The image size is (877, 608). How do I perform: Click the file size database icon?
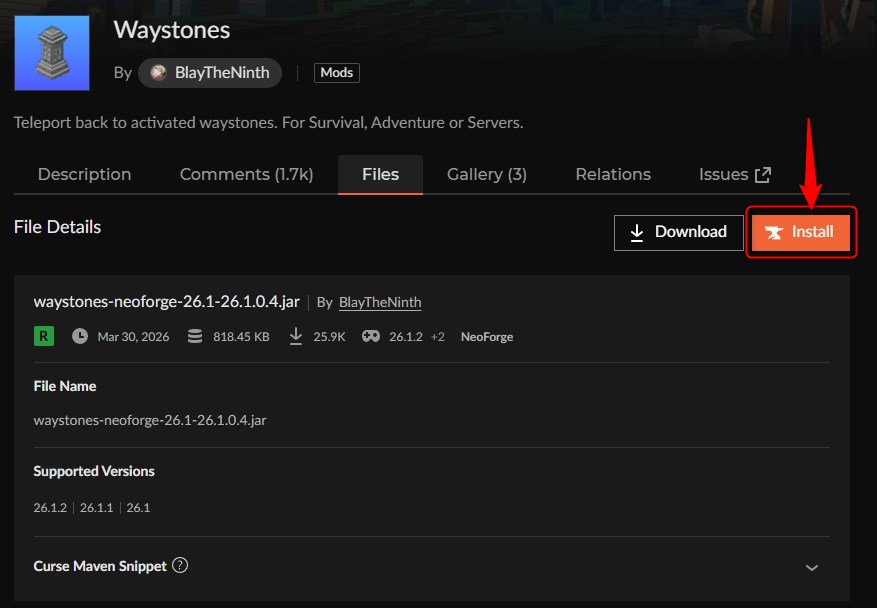point(194,336)
